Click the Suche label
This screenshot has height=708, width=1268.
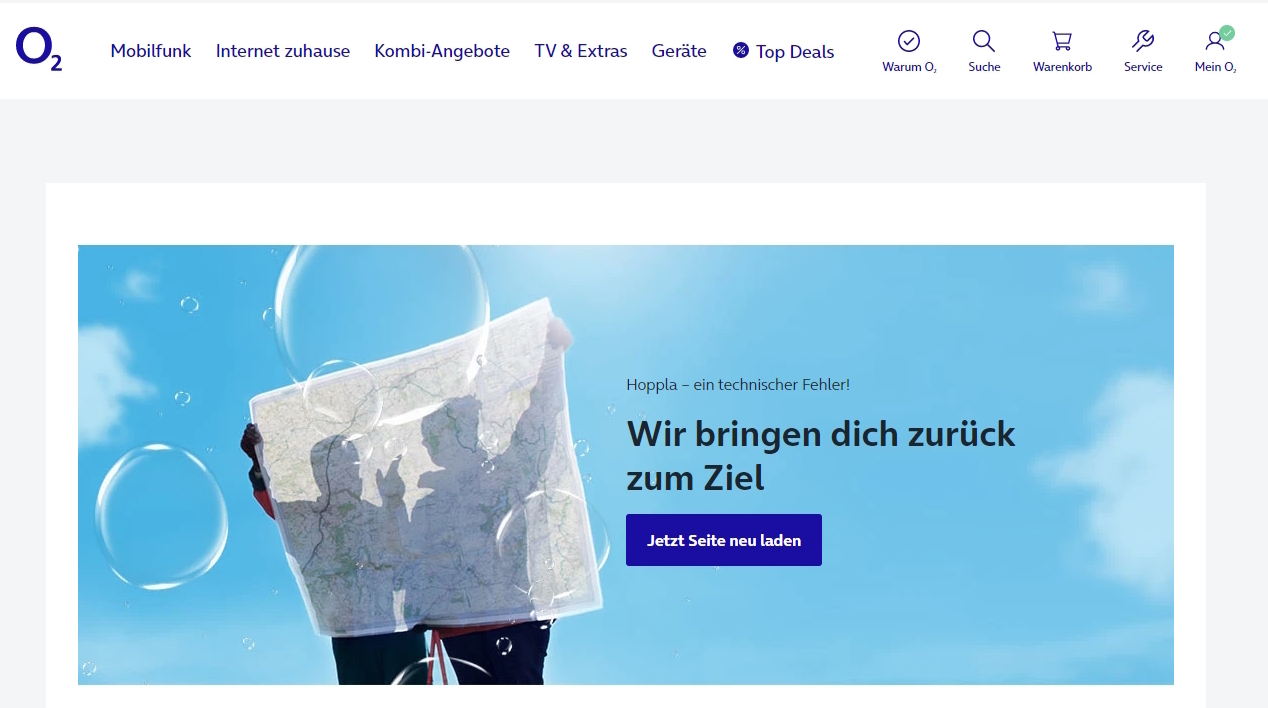pyautogui.click(x=984, y=67)
